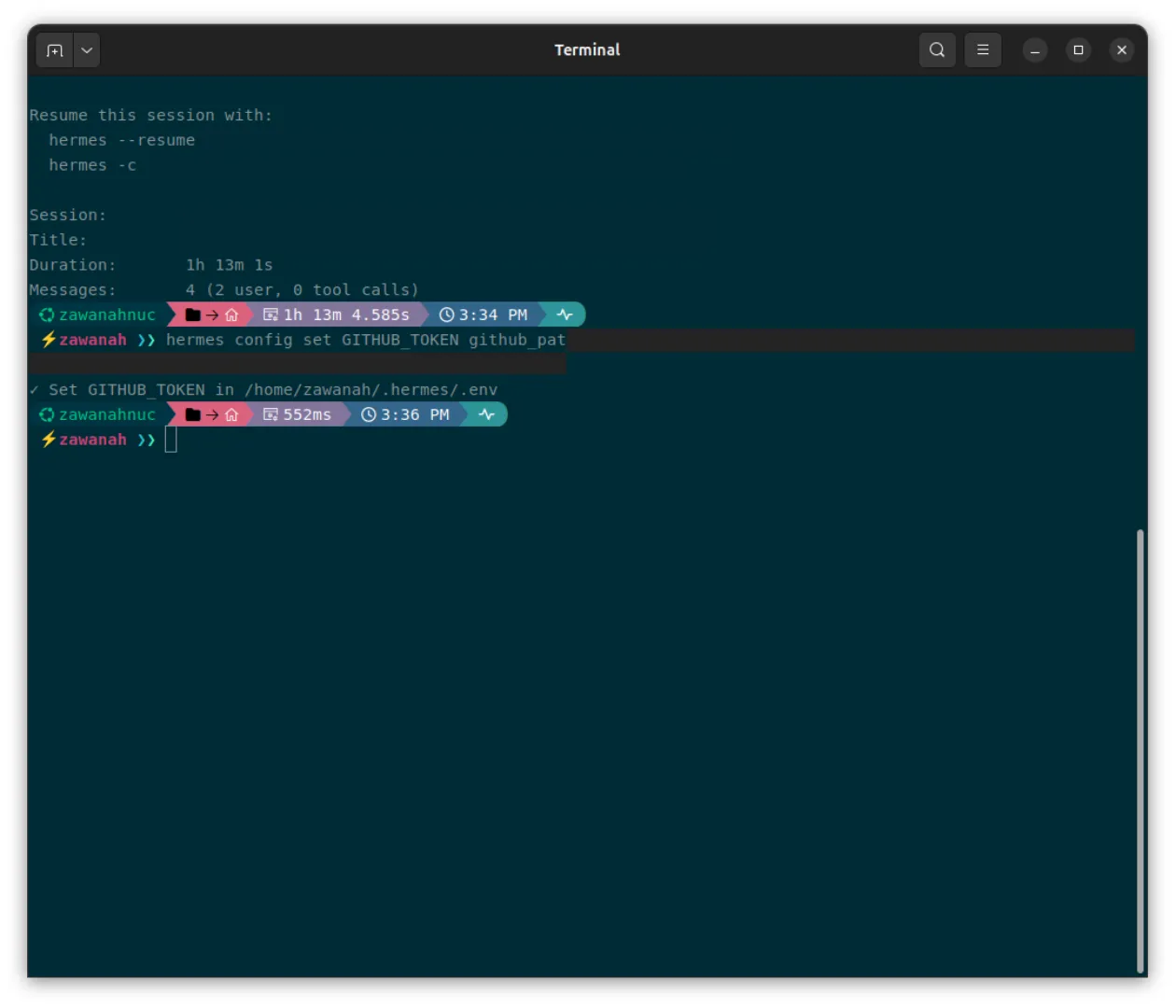Click the folder icon in 552ms prompt
Image resolution: width=1176 pixels, height=1008 pixels.
(193, 415)
